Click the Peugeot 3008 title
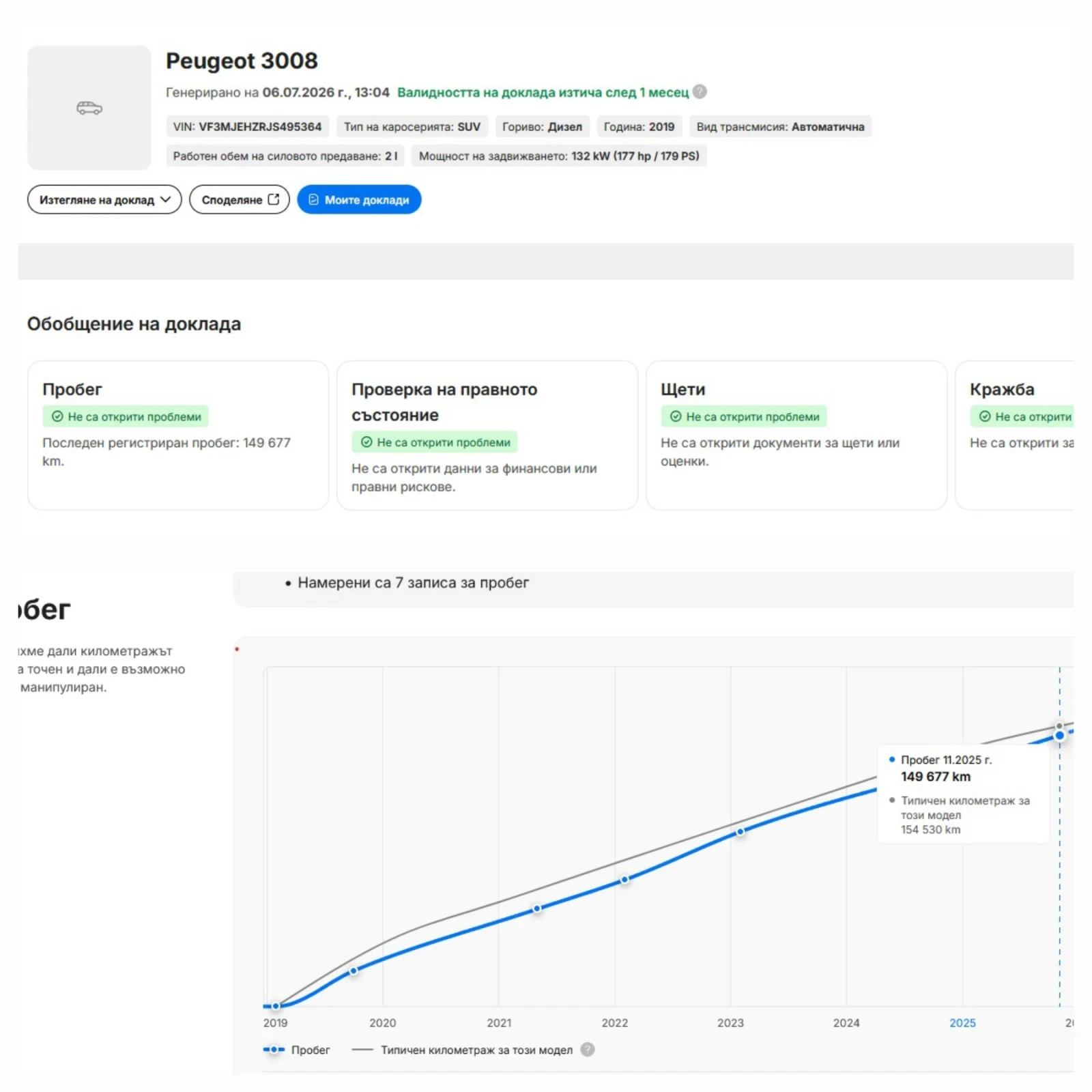 coord(242,61)
